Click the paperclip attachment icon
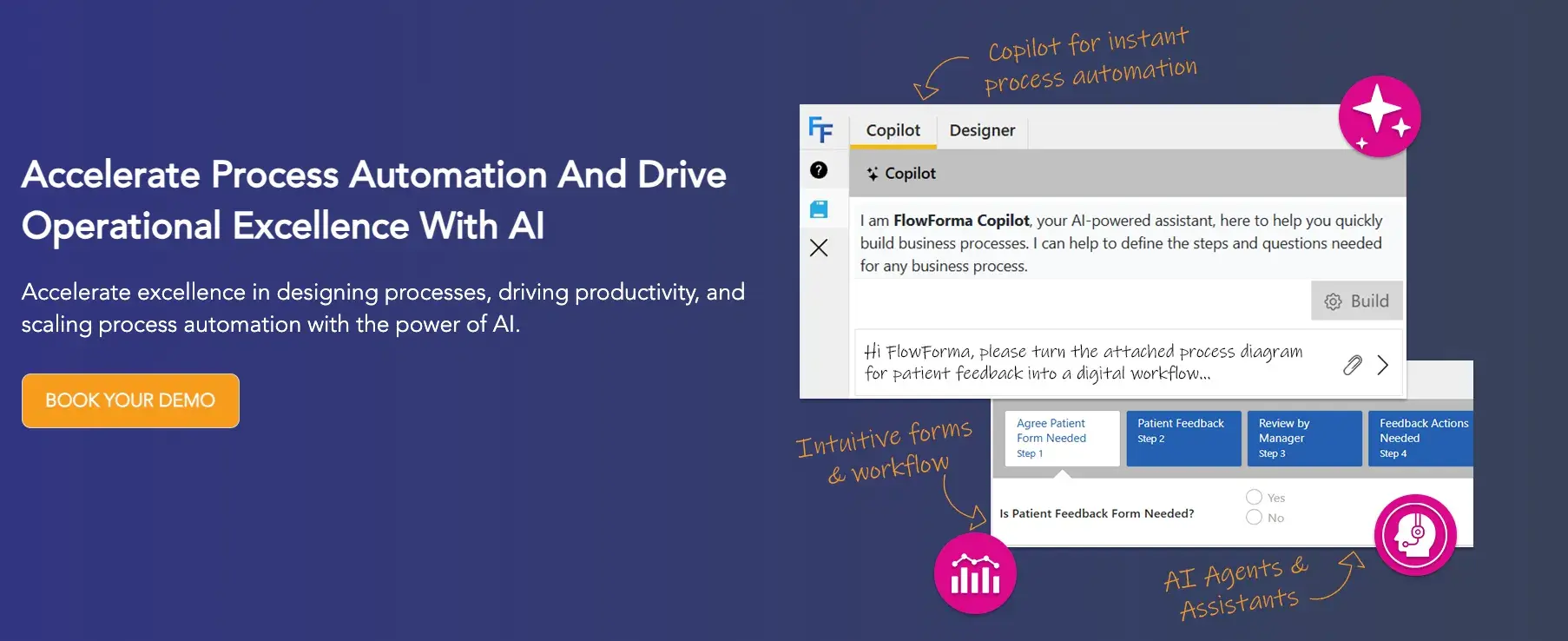1568x641 pixels. pos(1352,365)
